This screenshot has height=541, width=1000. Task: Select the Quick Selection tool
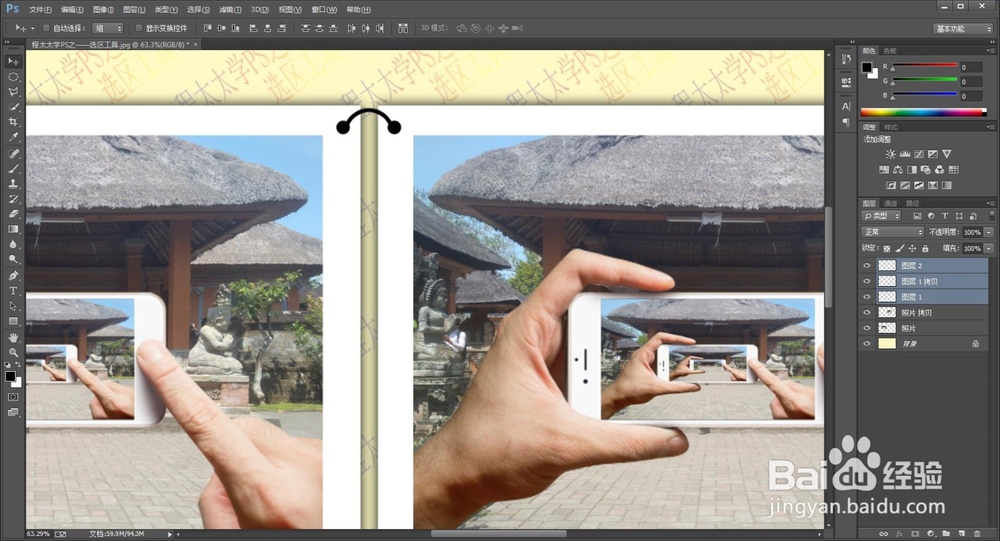pyautogui.click(x=13, y=107)
